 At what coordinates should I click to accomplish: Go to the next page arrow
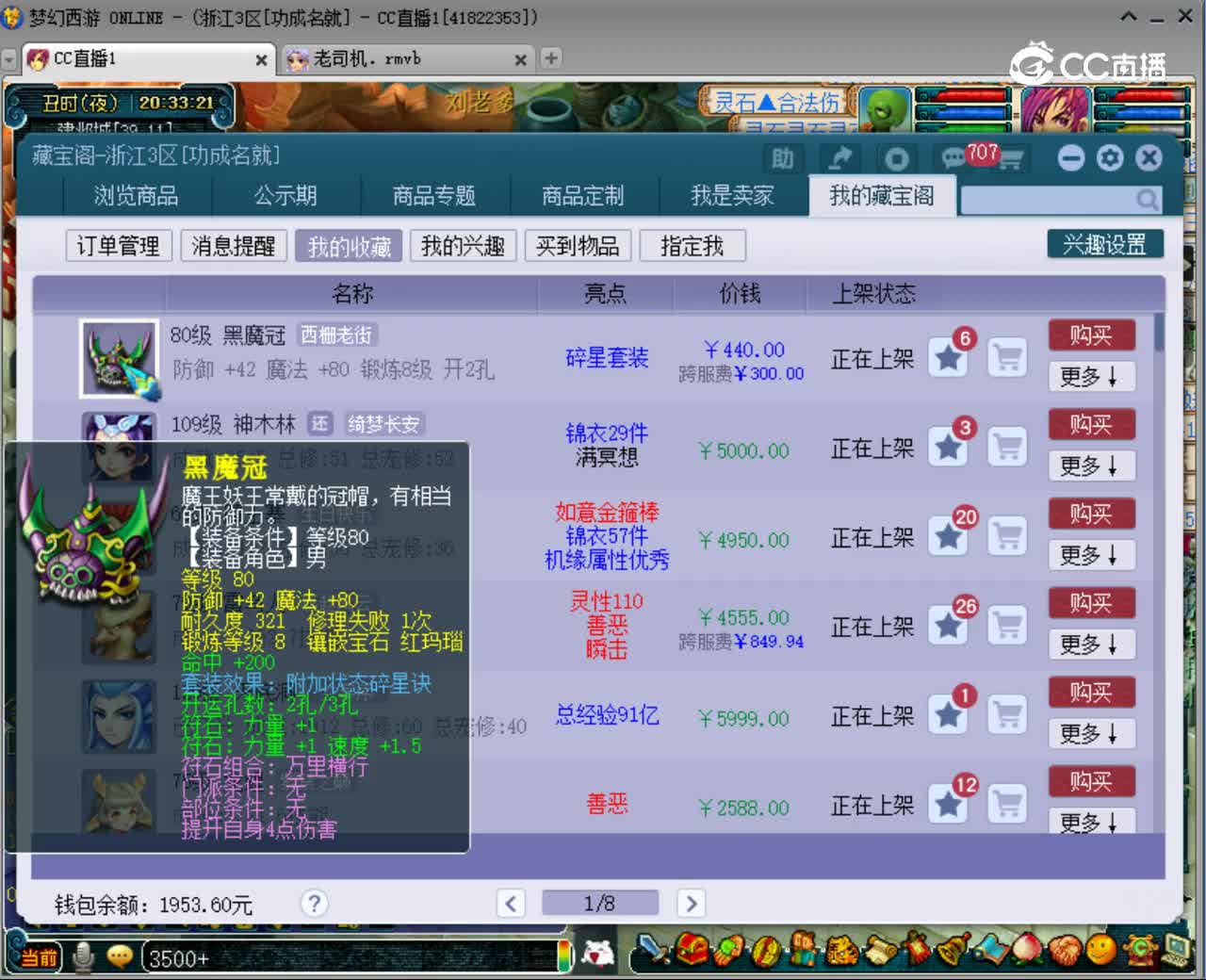pos(691,904)
